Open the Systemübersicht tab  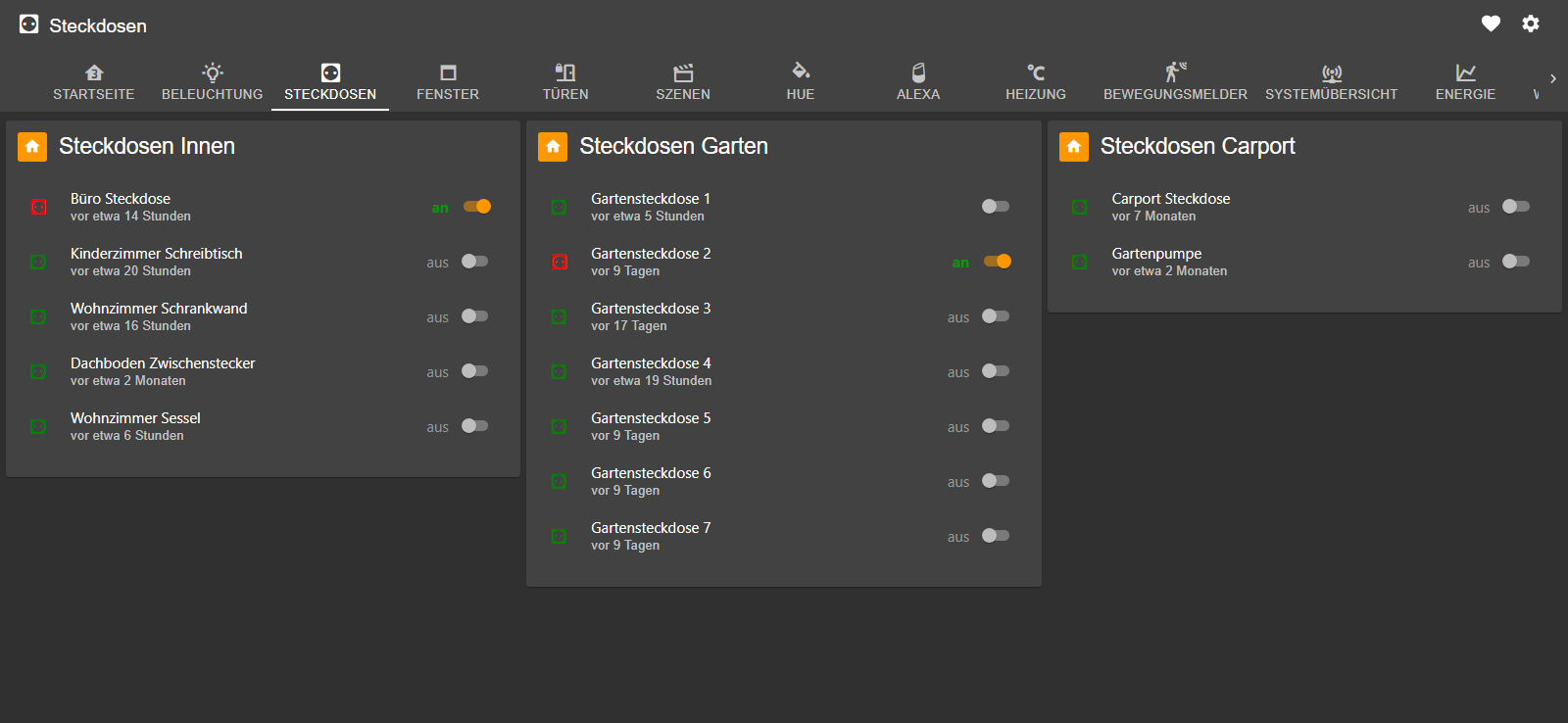point(1332,82)
